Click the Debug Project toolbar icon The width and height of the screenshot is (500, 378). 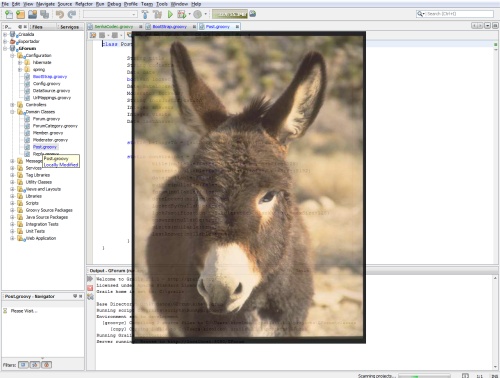pos(182,14)
